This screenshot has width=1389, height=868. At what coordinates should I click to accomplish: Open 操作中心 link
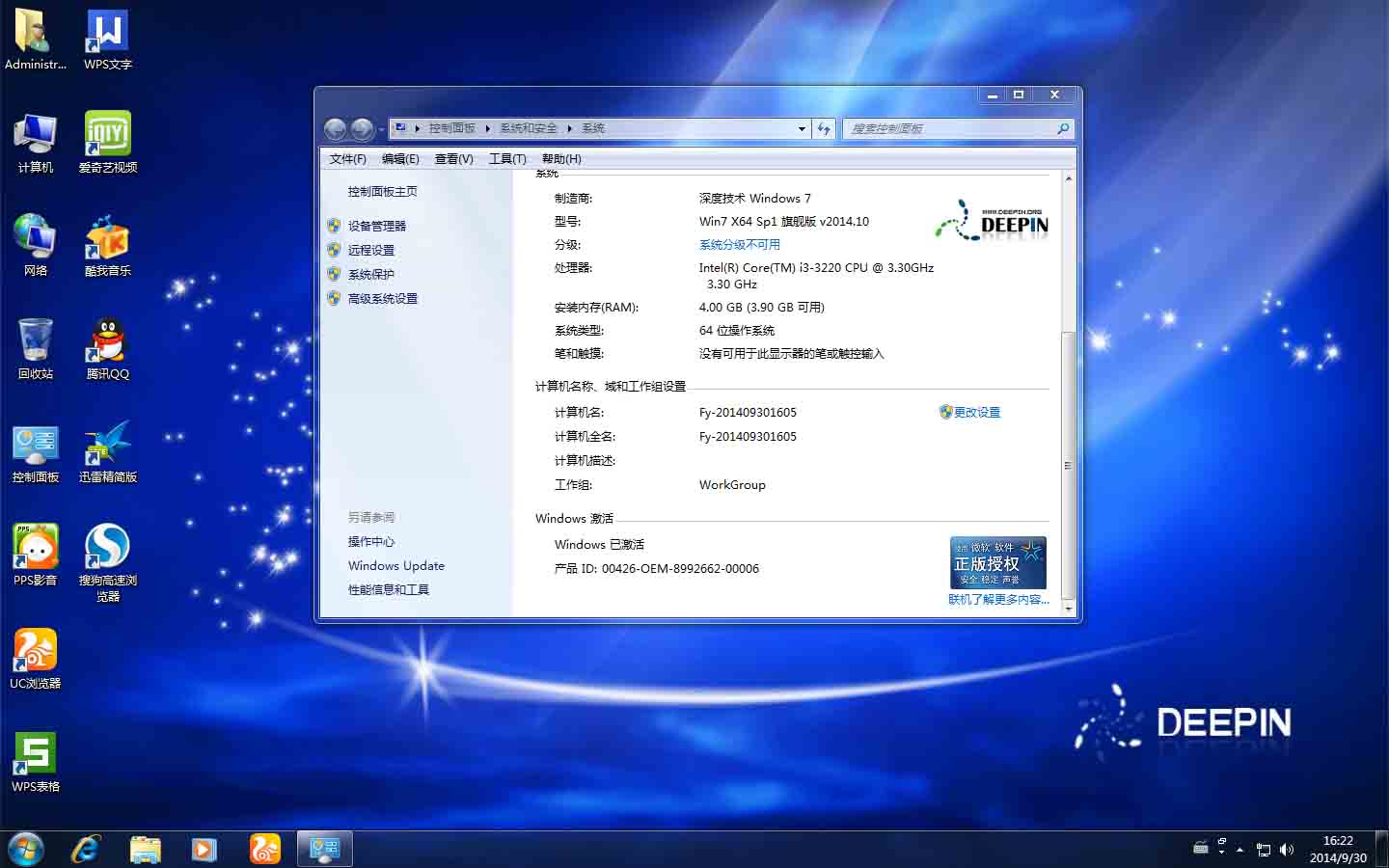(x=371, y=542)
